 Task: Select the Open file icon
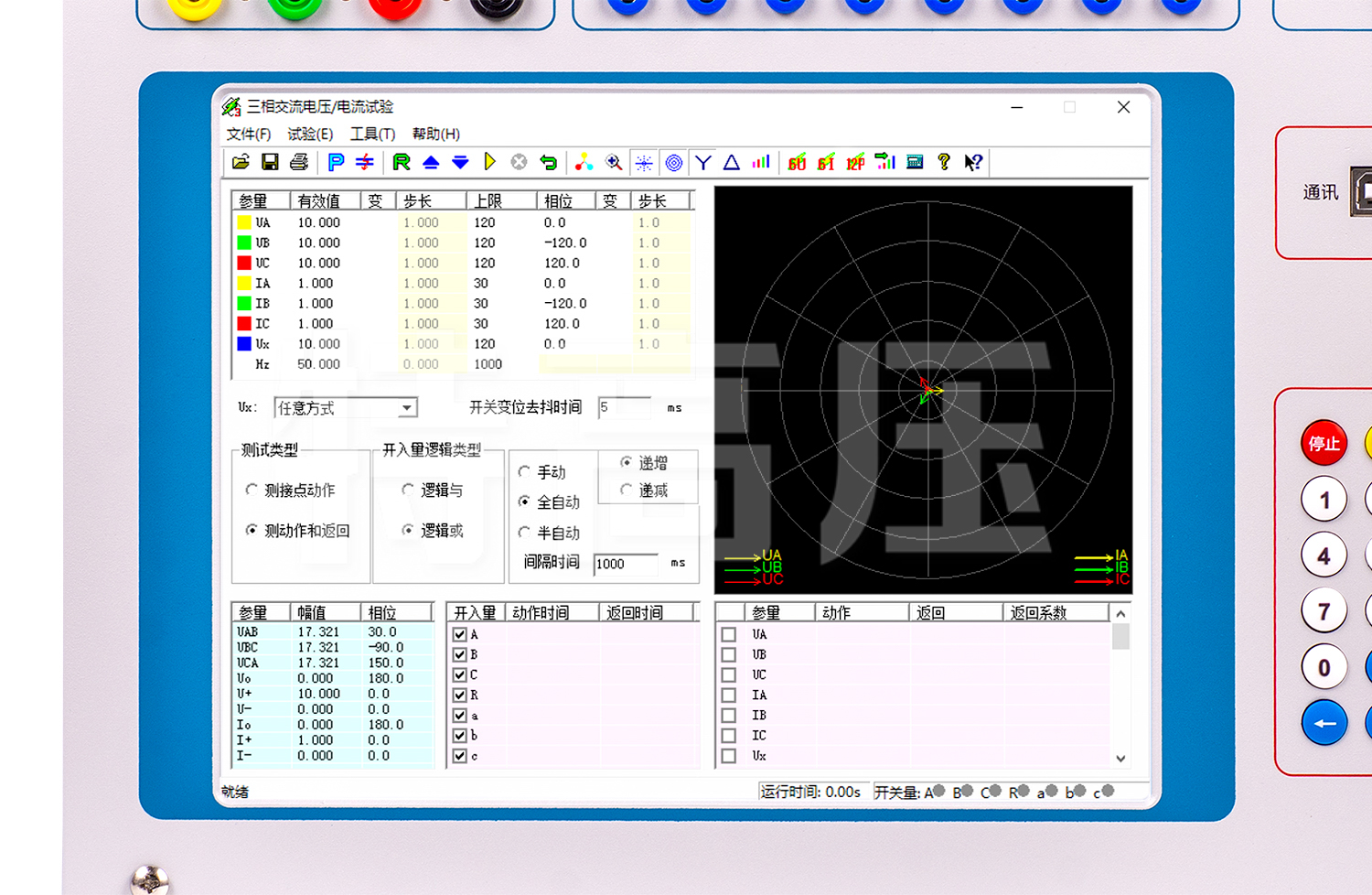[241, 162]
